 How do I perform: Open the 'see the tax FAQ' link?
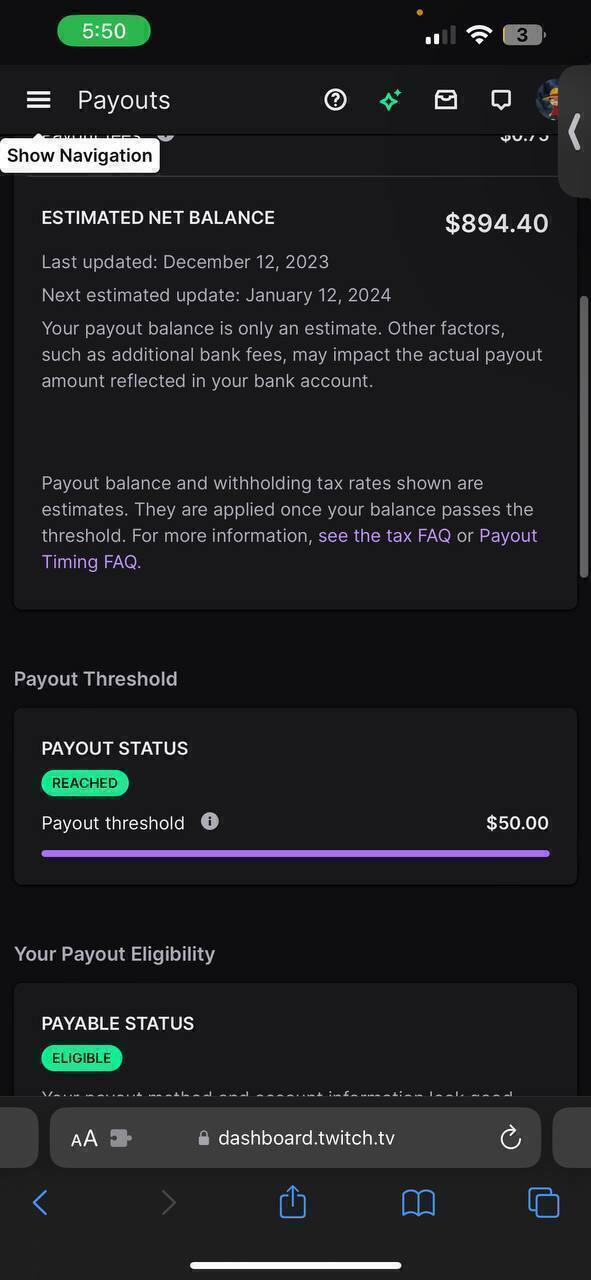pos(385,535)
